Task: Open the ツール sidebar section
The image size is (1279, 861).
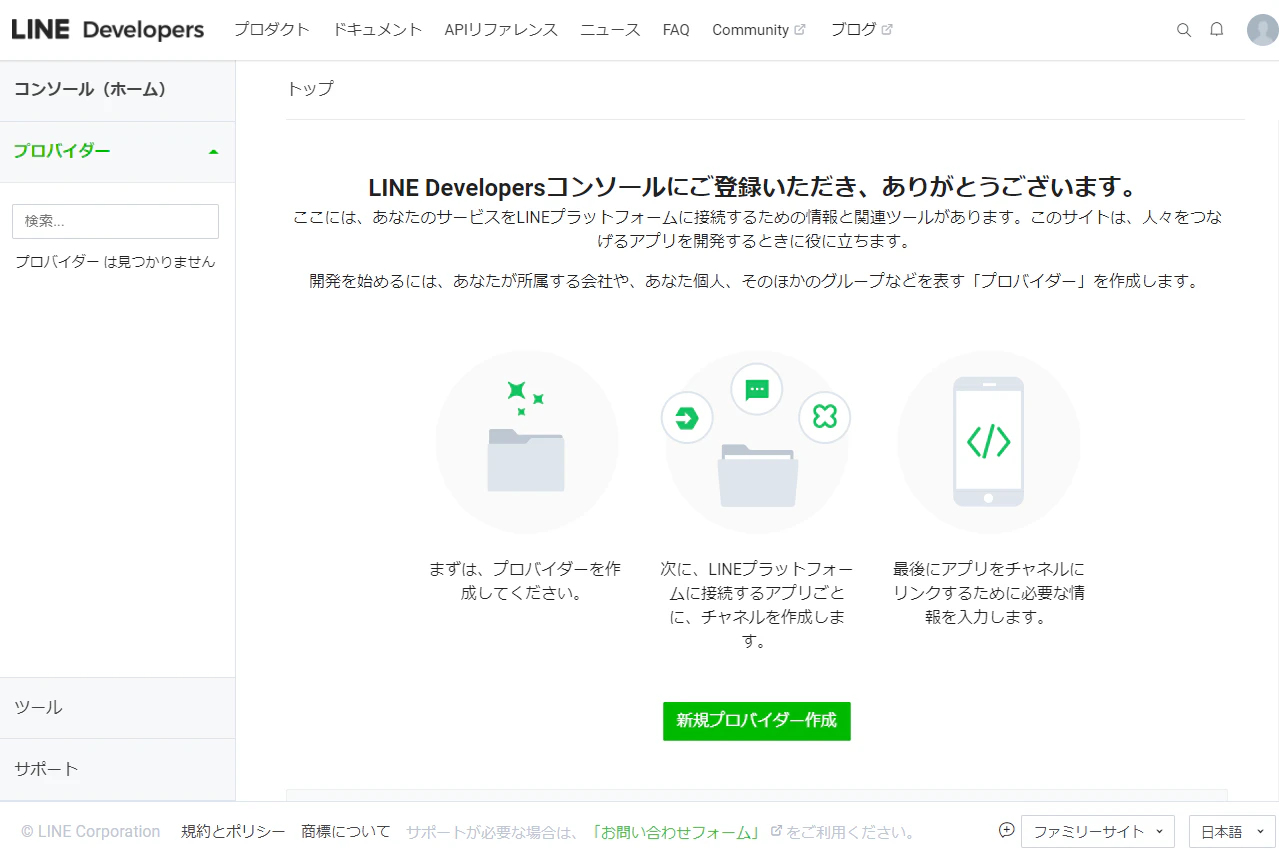Action: click(117, 708)
